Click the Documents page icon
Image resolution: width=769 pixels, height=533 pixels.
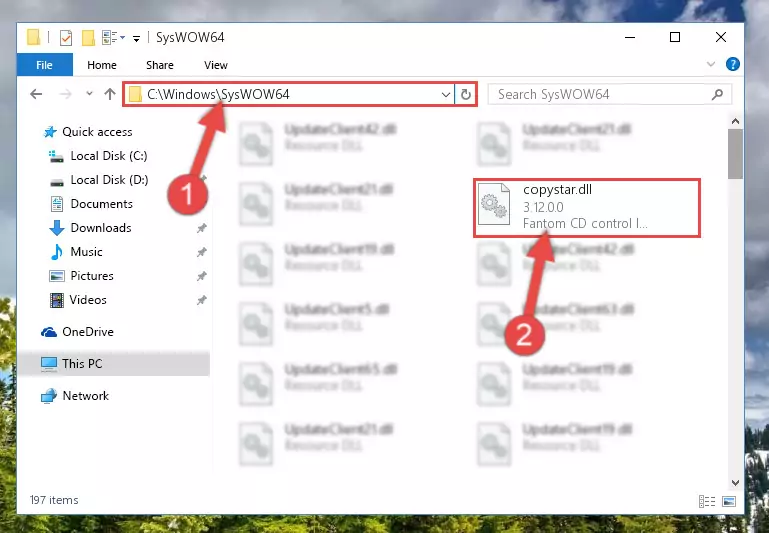click(57, 204)
